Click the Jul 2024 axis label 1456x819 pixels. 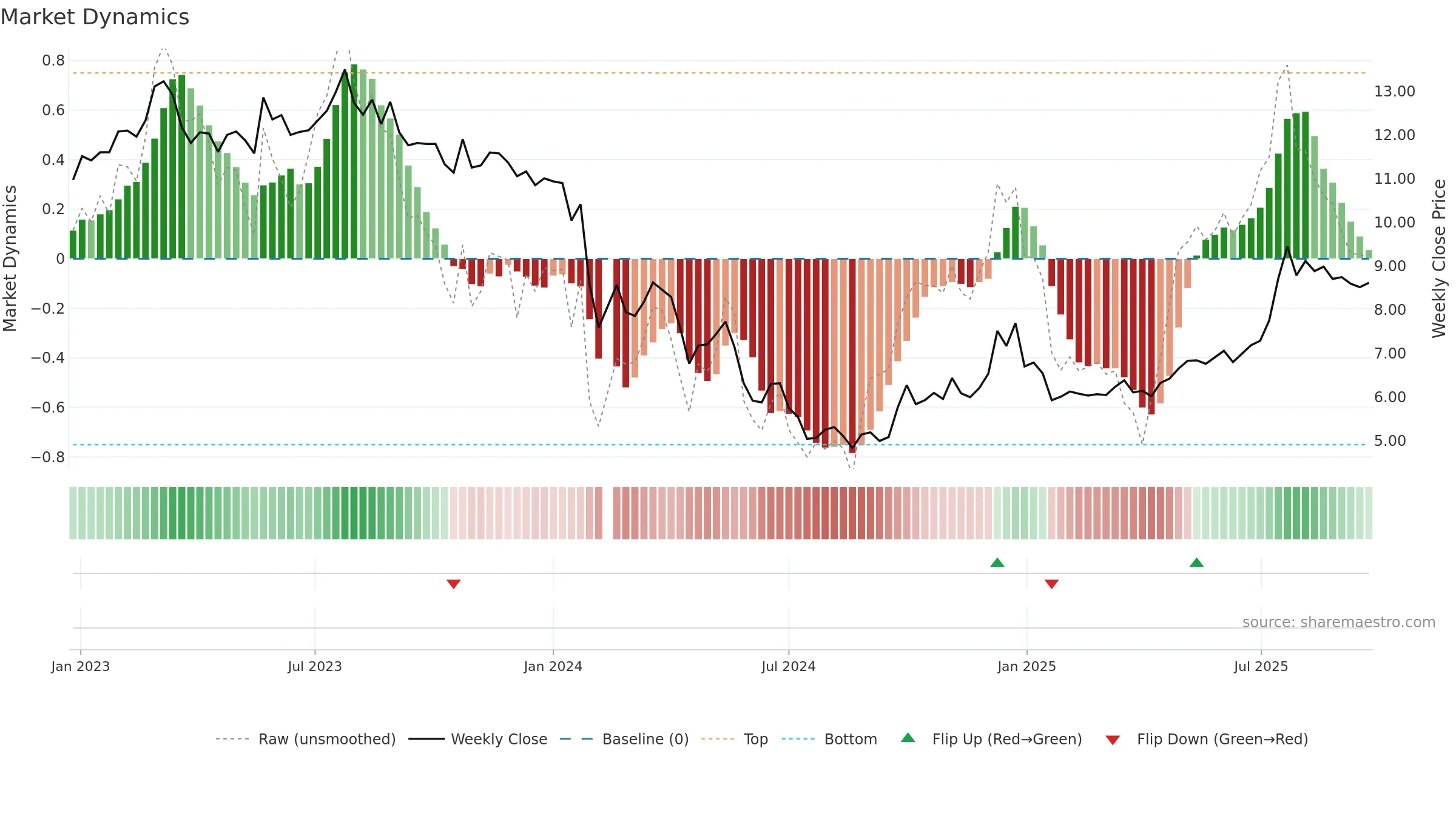click(789, 666)
